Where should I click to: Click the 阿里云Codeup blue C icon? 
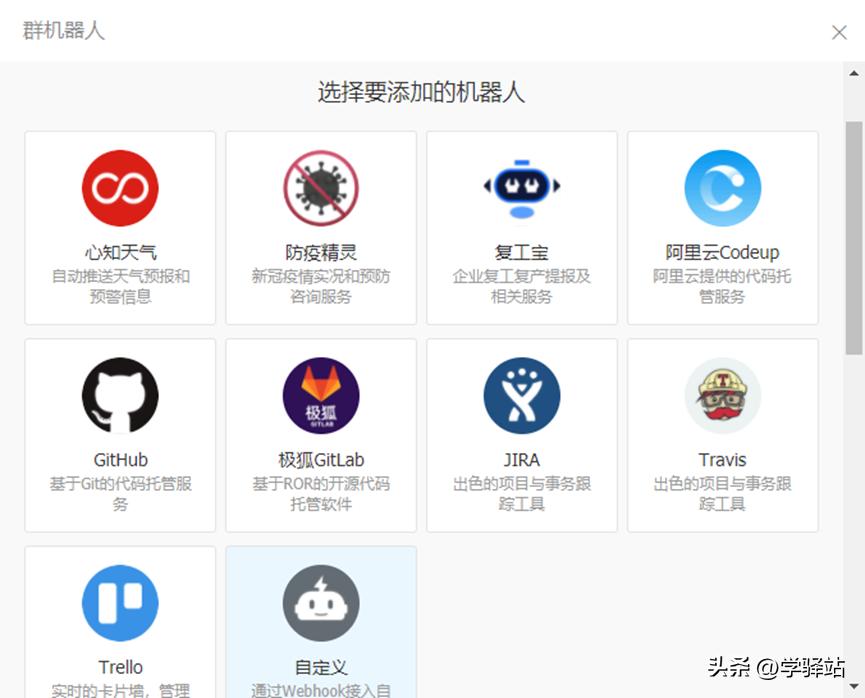722,187
